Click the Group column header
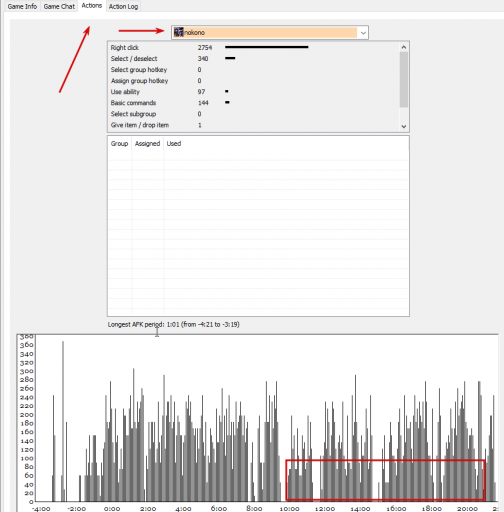This screenshot has height=512, width=504. 119,143
